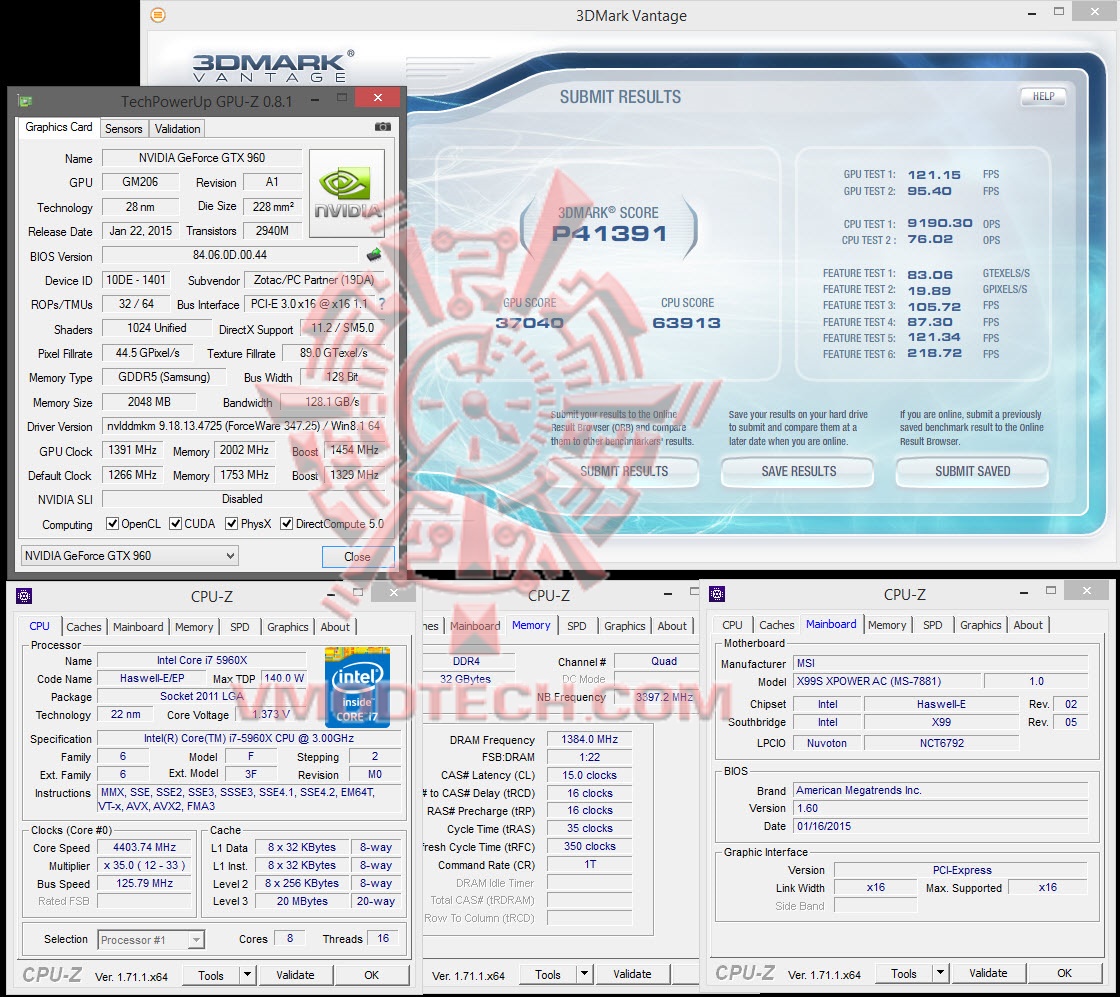This screenshot has width=1120, height=997.
Task: Click GPU TEST 1 value 121.15
Action: [934, 174]
